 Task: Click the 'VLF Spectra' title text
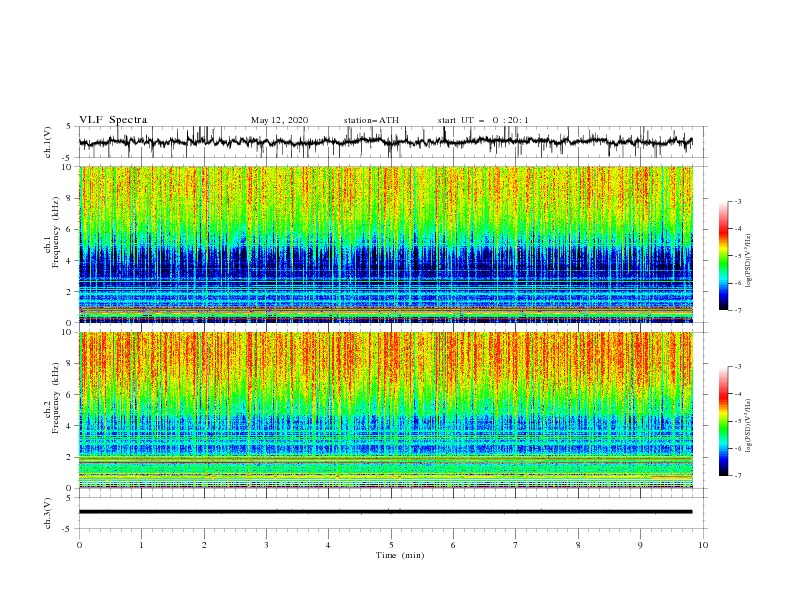point(113,120)
